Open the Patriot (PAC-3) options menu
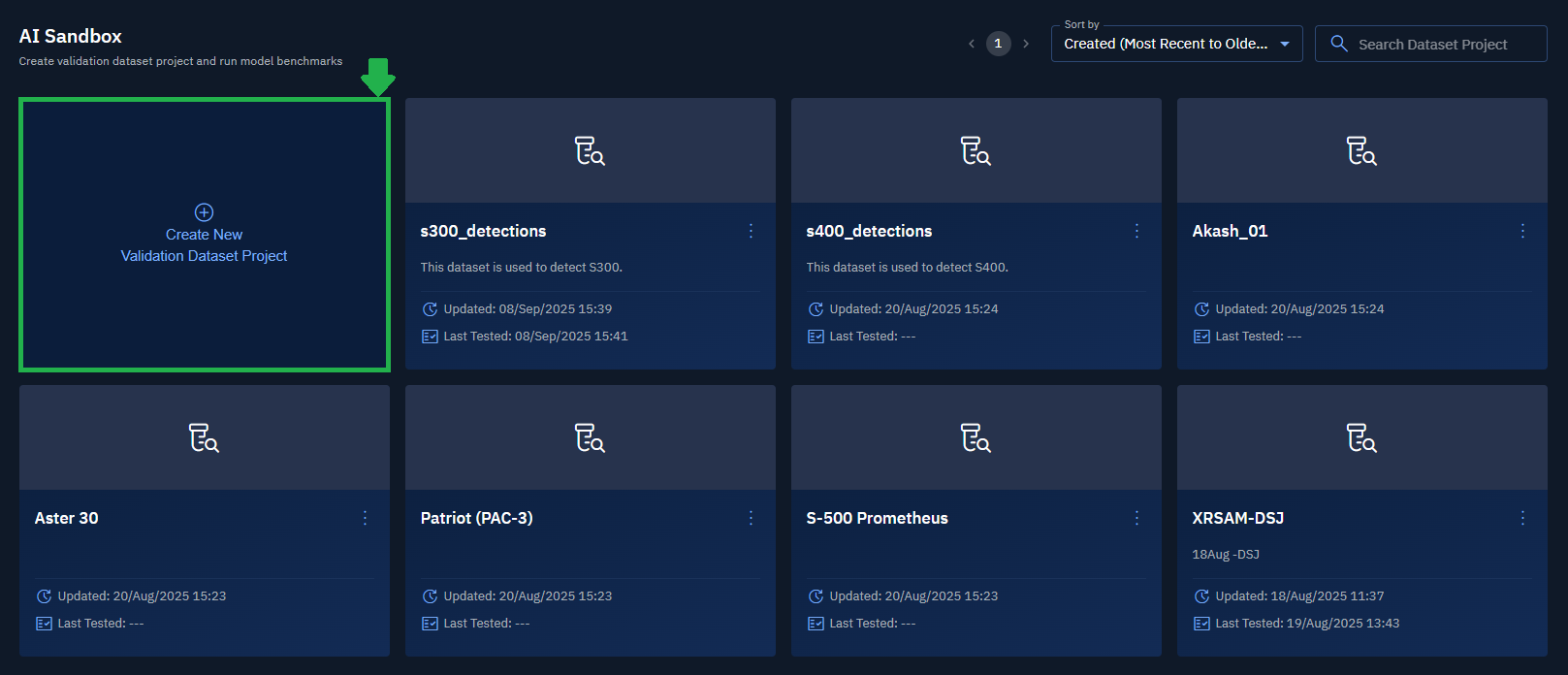Image resolution: width=1568 pixels, height=675 pixels. tap(751, 518)
